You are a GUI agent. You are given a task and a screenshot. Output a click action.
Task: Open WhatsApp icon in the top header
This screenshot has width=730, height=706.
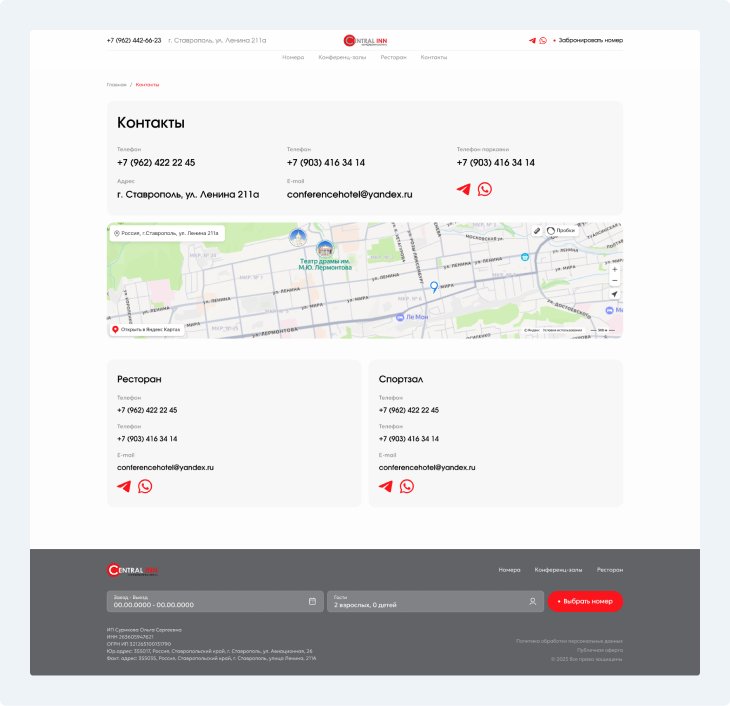click(x=543, y=41)
